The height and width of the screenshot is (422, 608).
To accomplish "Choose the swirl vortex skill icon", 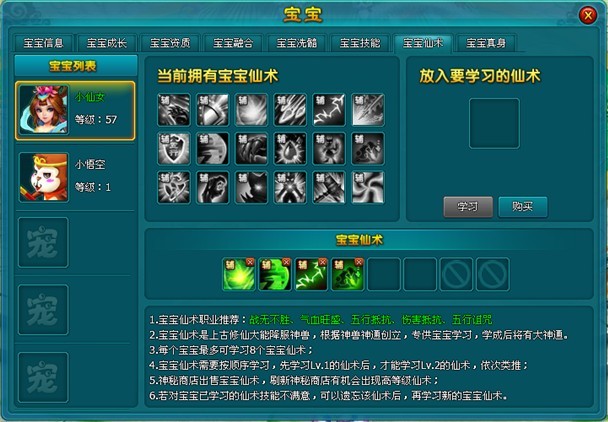I will click(368, 187).
